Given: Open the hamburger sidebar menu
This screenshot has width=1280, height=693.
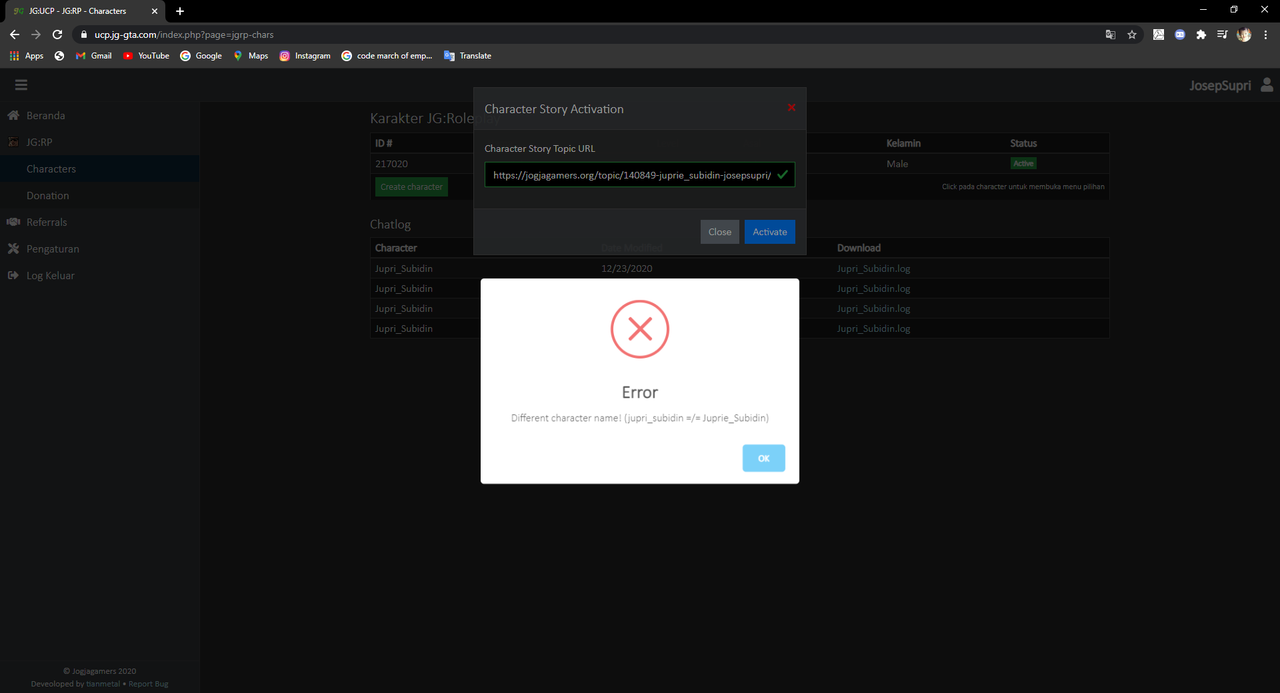Looking at the screenshot, I should [x=21, y=85].
